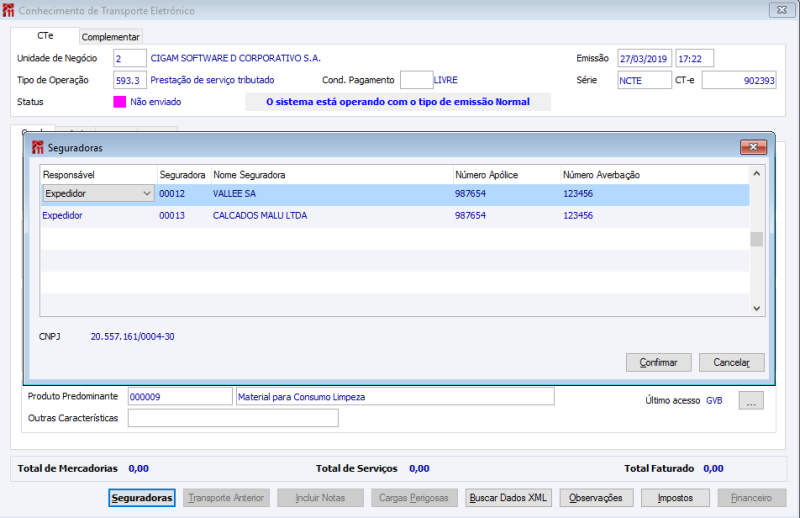Image resolution: width=800 pixels, height=518 pixels.
Task: Click the Financeiro button
Action: (x=752, y=498)
